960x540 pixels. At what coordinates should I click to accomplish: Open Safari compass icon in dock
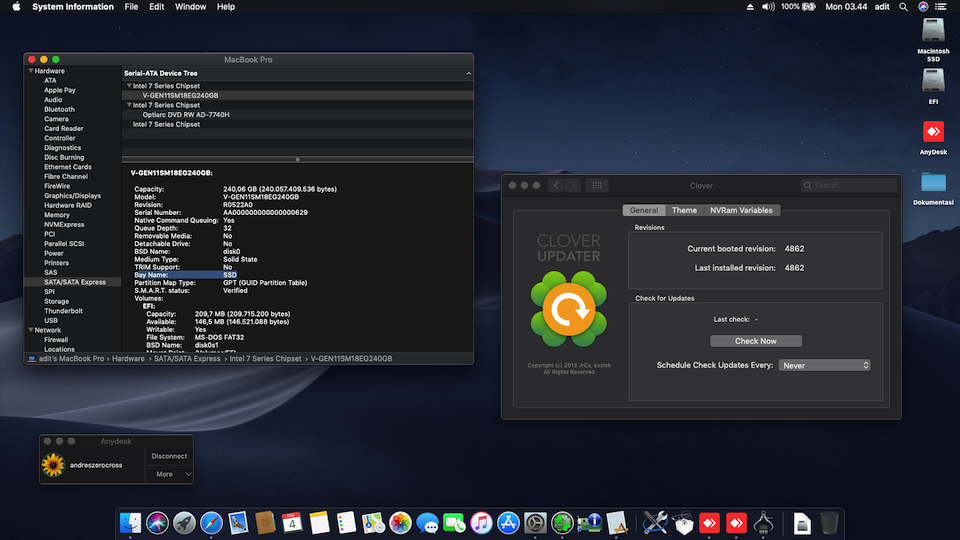coord(211,523)
